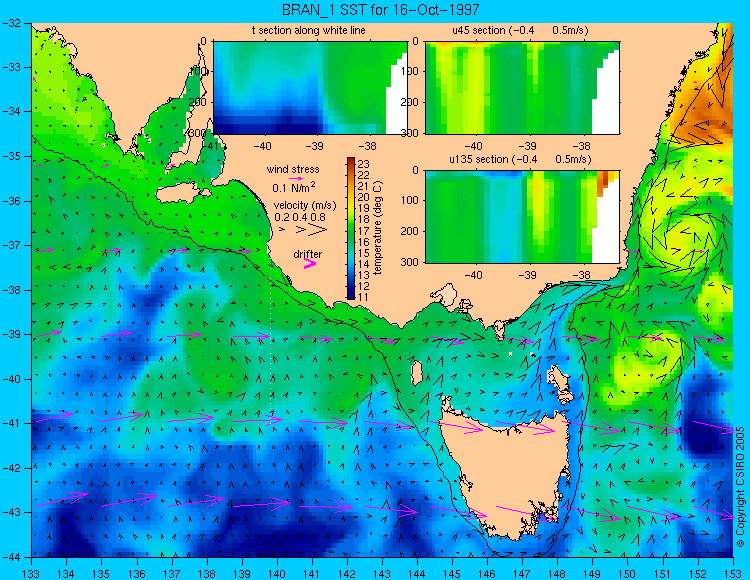Image resolution: width=750 pixels, height=580 pixels.
Task: Click longitude axis label 142
Action: 347,574
